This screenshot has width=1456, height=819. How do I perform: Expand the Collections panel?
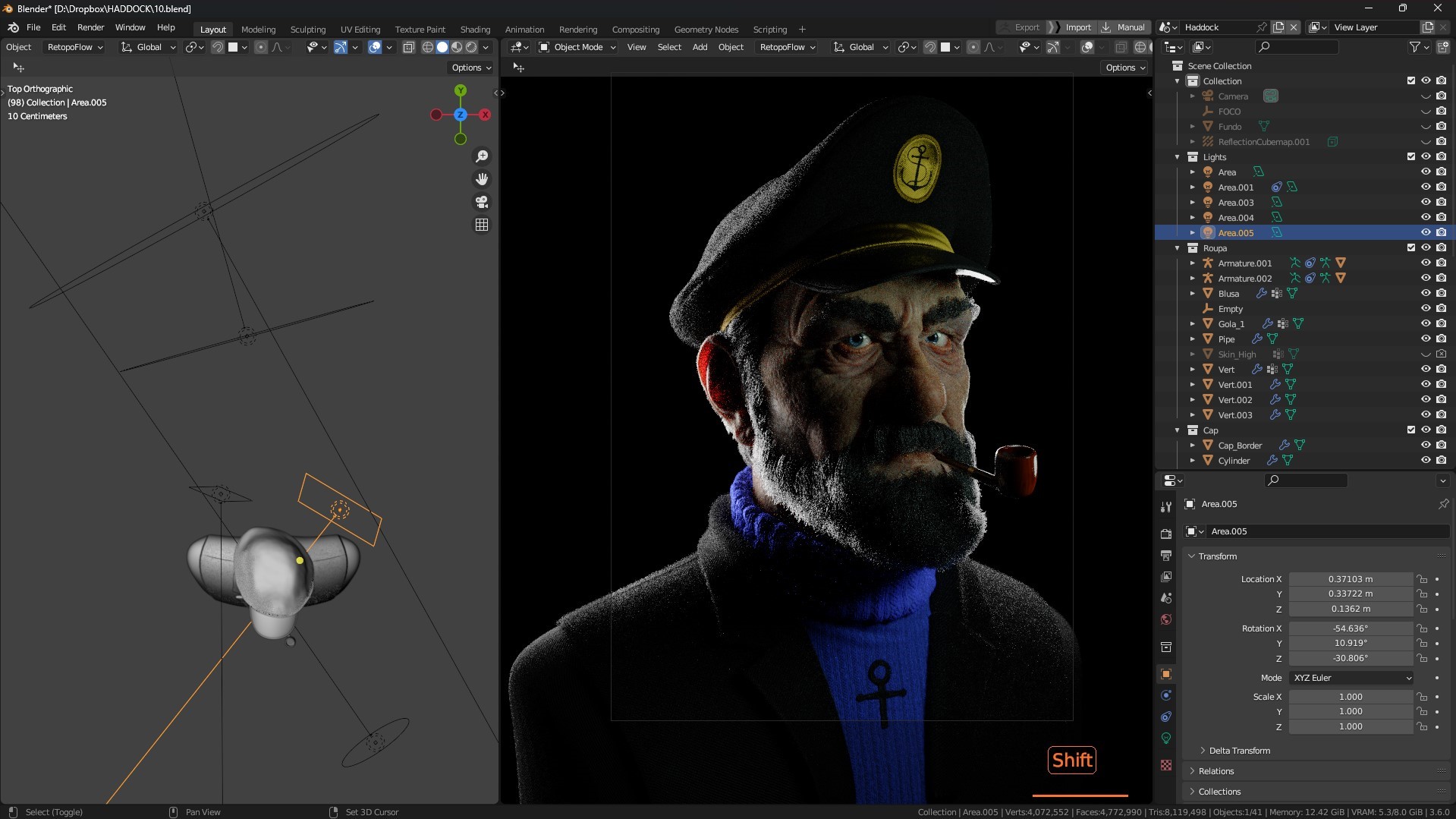[1219, 792]
